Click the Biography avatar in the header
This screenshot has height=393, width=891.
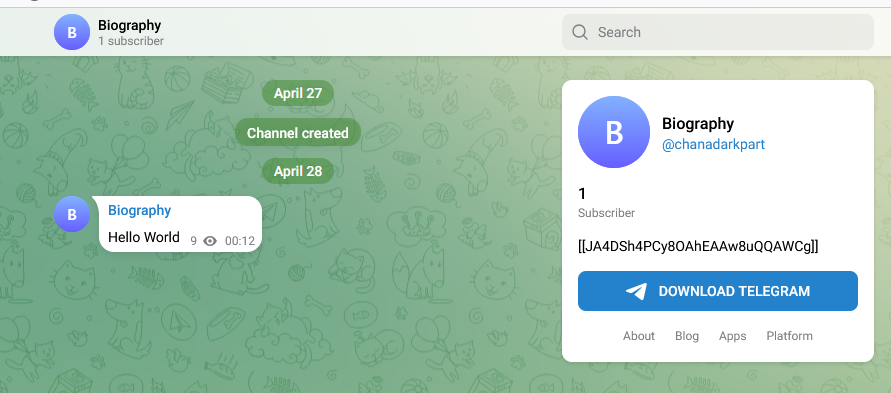(x=72, y=32)
